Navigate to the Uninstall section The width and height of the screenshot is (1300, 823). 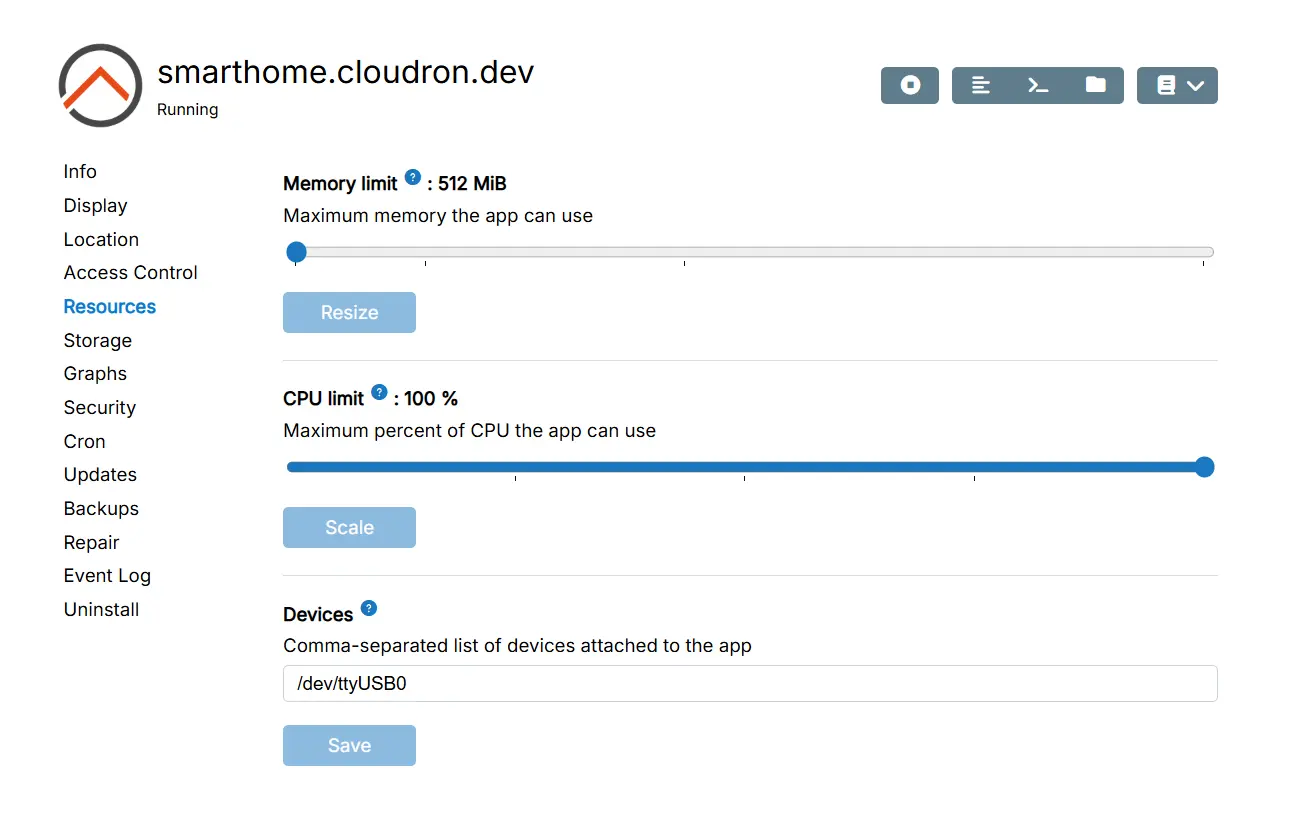(101, 610)
